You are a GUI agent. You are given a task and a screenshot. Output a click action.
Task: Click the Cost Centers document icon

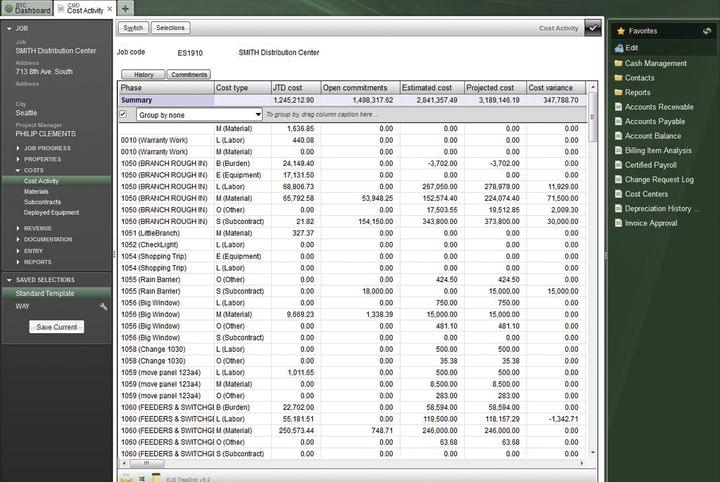[x=619, y=194]
